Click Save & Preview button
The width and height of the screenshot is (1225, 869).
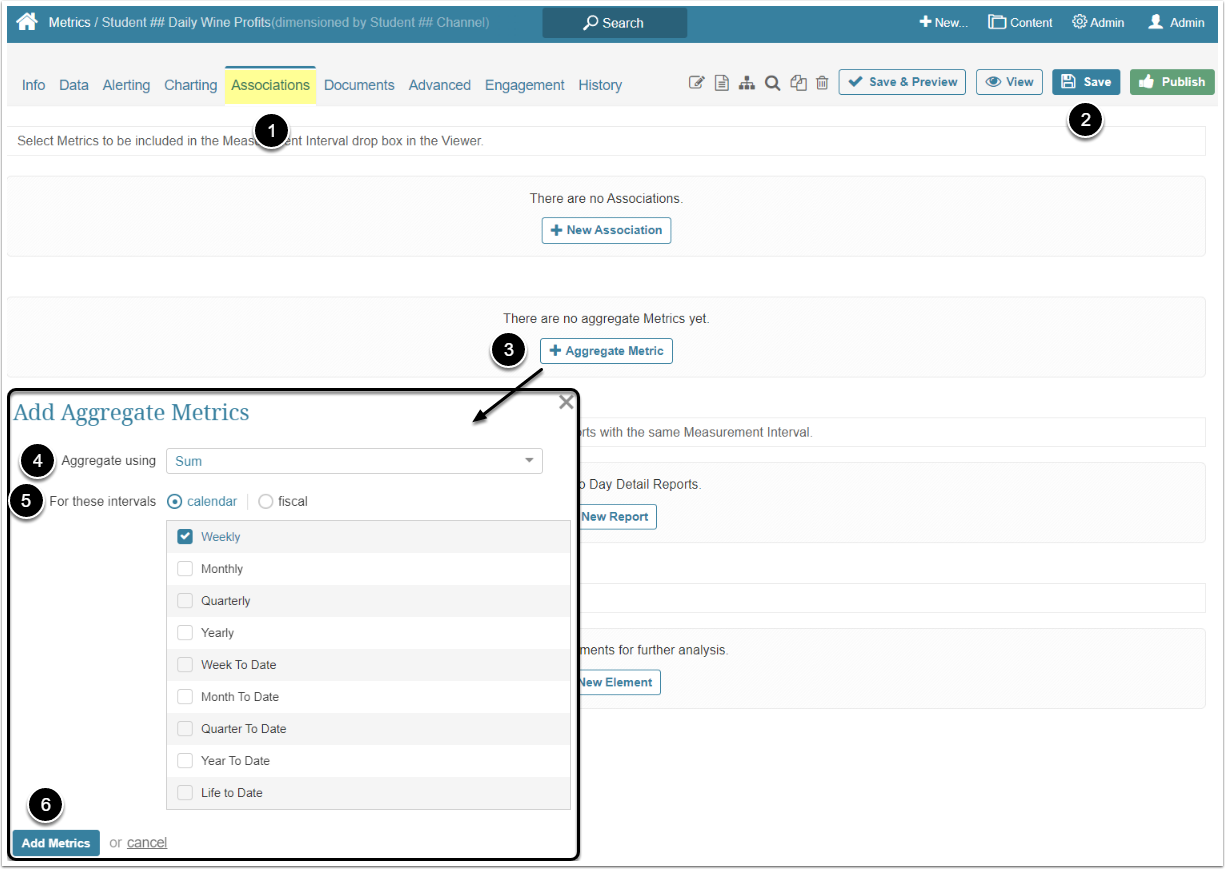click(x=902, y=82)
